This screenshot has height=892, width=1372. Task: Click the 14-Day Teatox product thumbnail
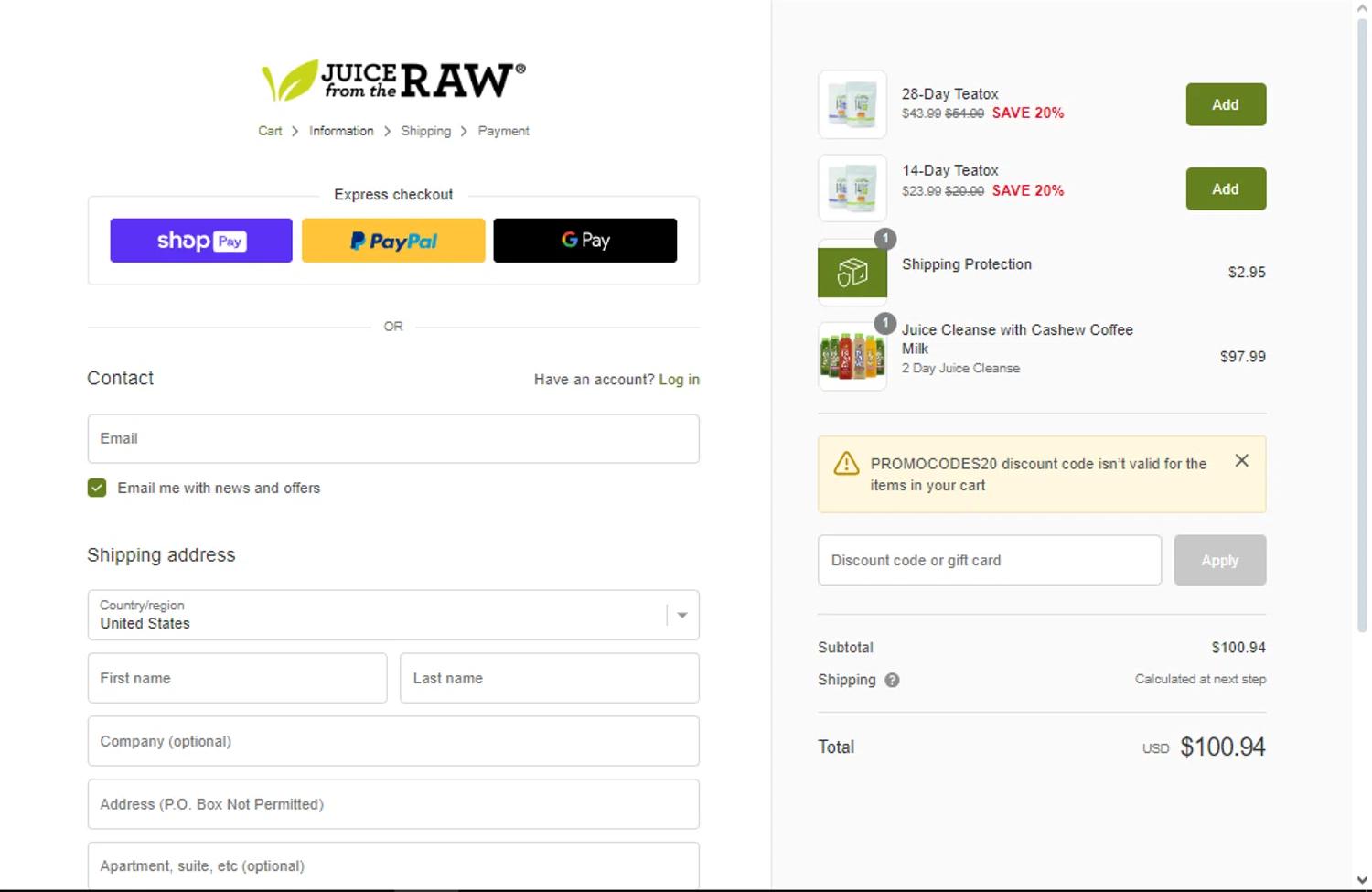pyautogui.click(x=852, y=188)
